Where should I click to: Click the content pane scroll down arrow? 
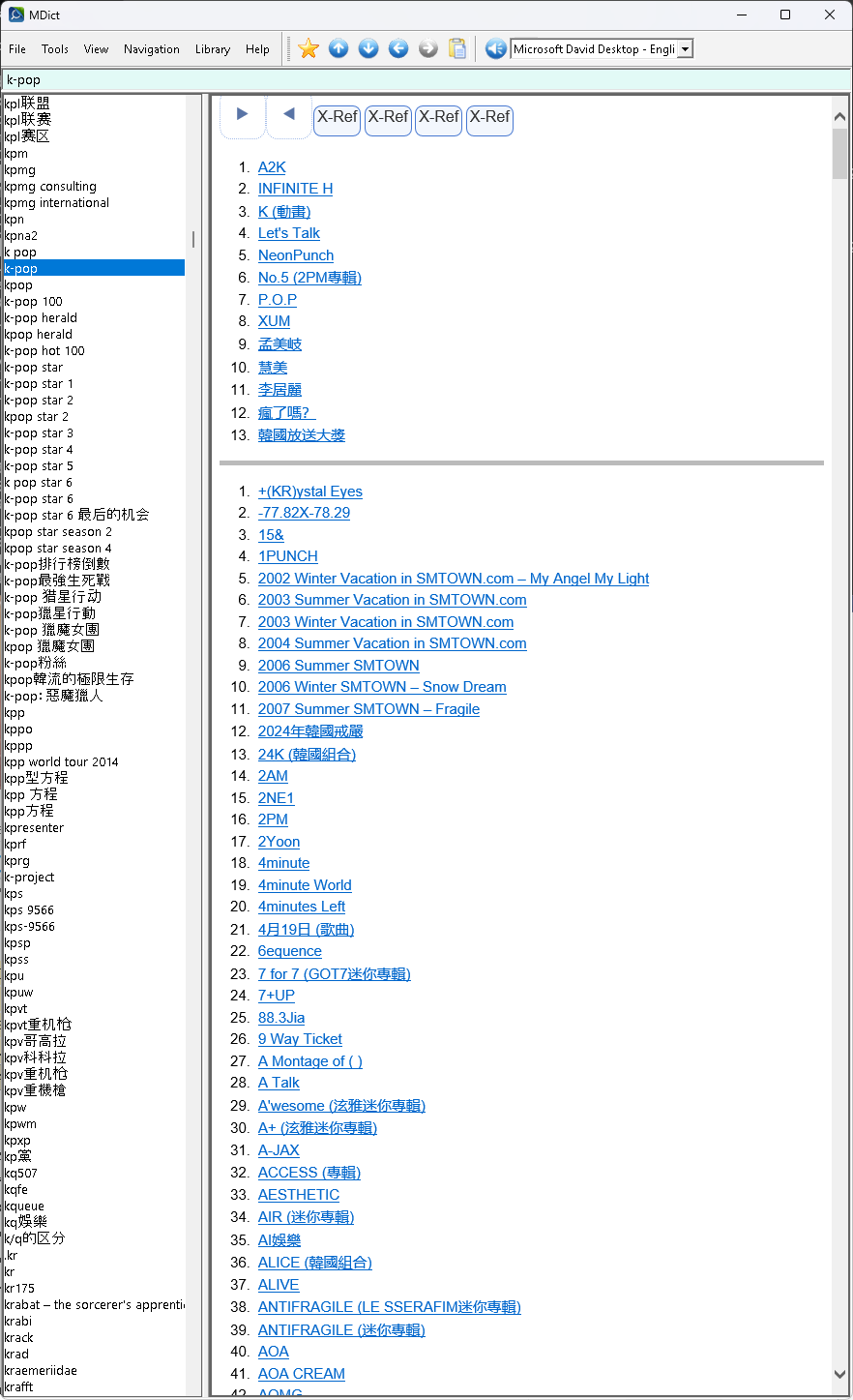tap(839, 1374)
